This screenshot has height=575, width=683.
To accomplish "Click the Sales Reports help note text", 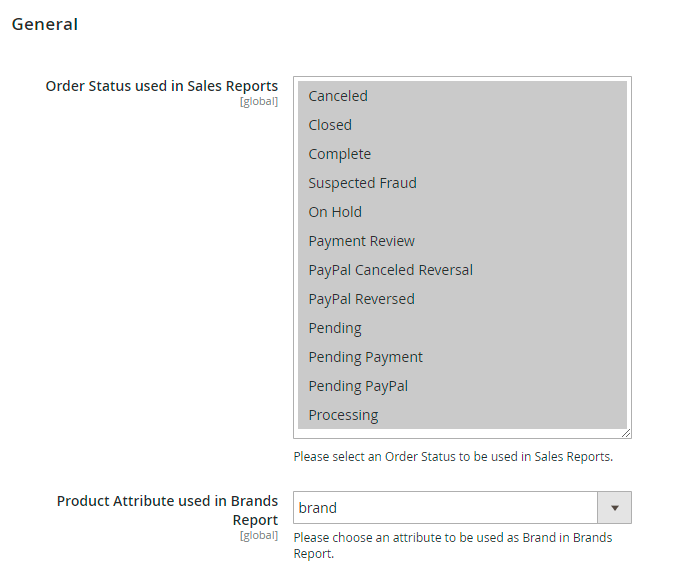I will (452, 457).
